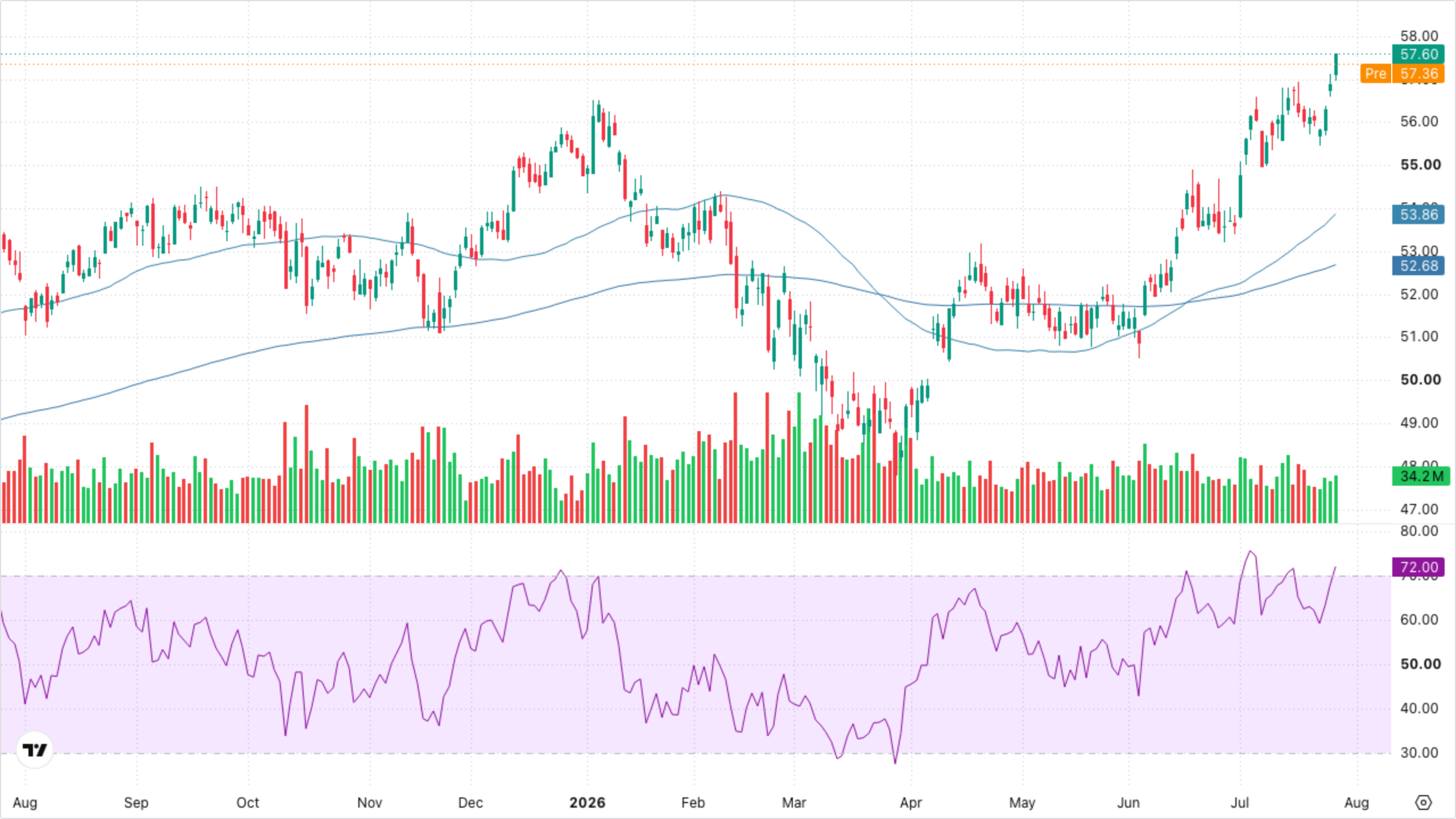This screenshot has width=1456, height=819.
Task: Click the Aug label at right of time axis
Action: (x=1356, y=803)
